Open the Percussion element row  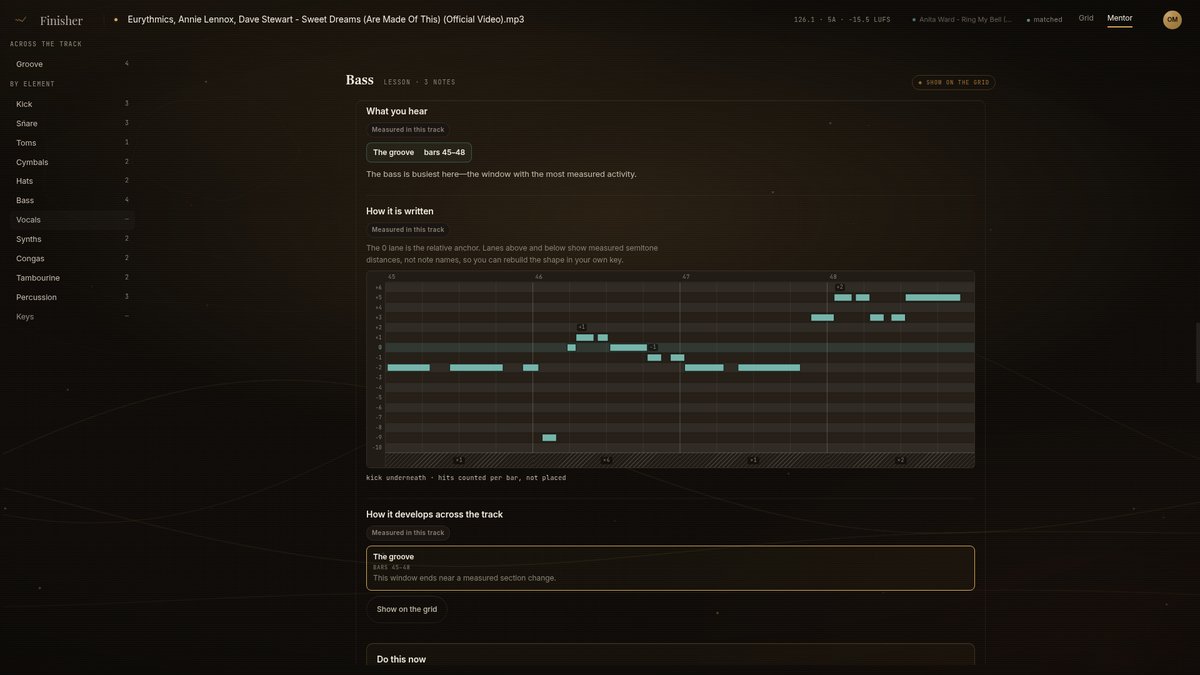72,297
